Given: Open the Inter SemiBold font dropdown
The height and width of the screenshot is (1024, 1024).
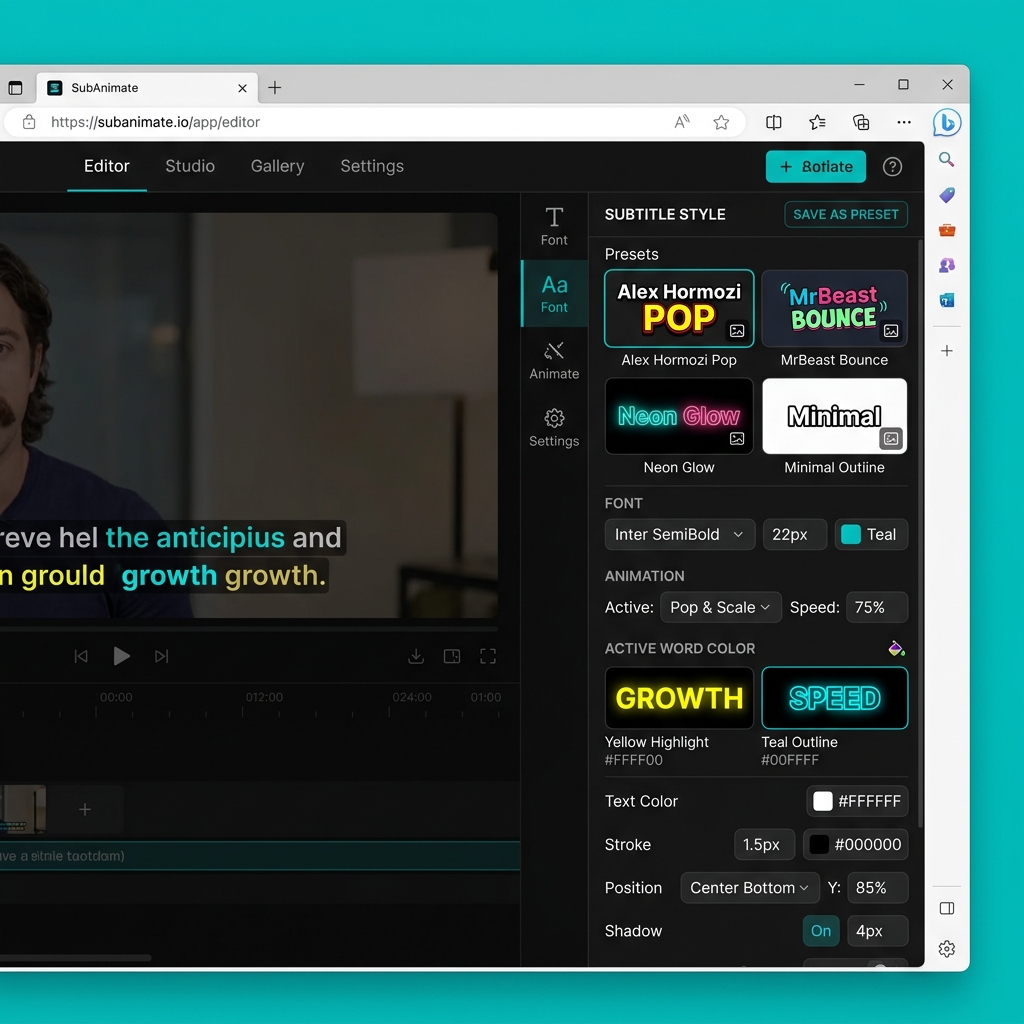Looking at the screenshot, I should (x=679, y=534).
